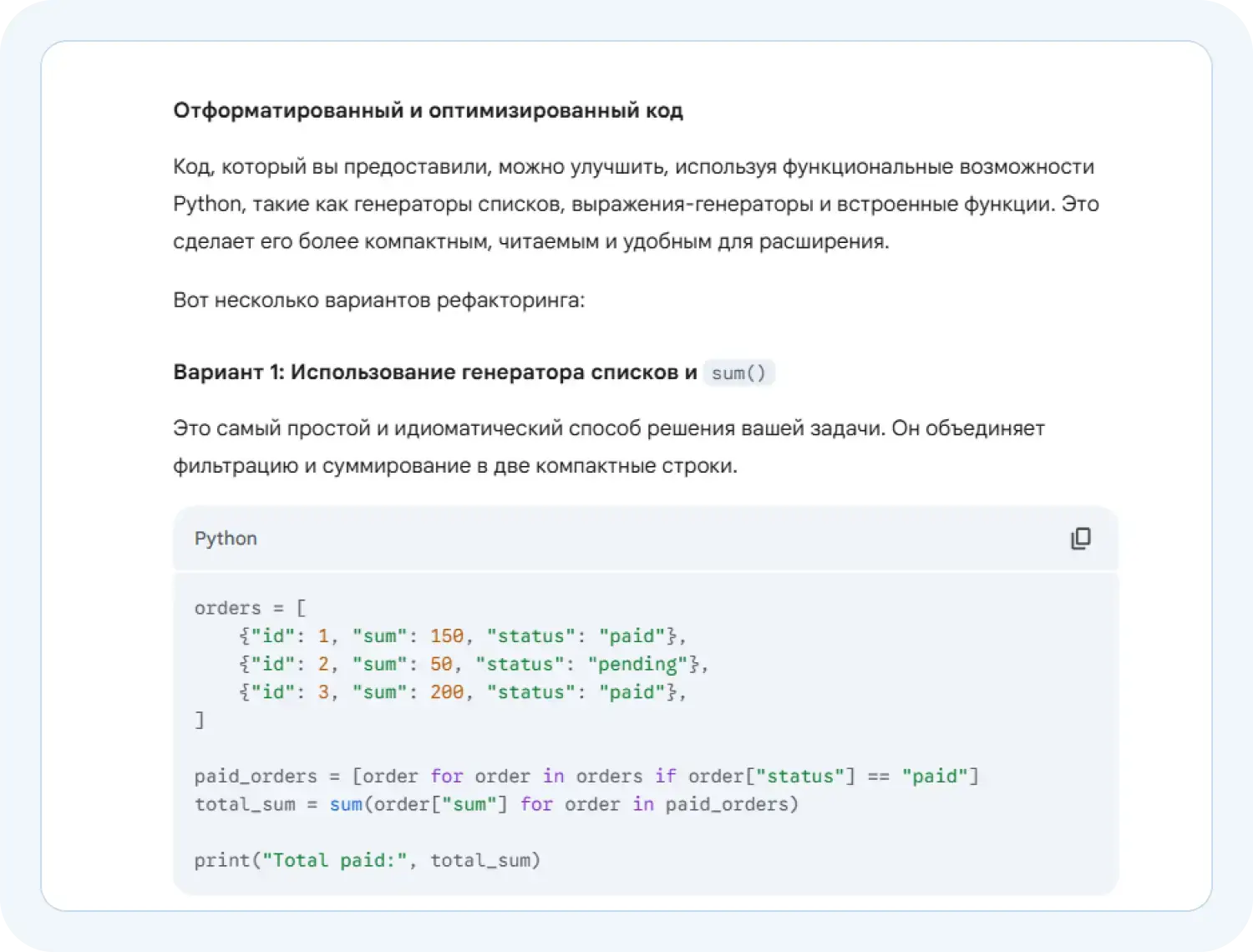Viewport: 1253px width, 952px height.
Task: Select the inline sum() code chip
Action: click(738, 372)
